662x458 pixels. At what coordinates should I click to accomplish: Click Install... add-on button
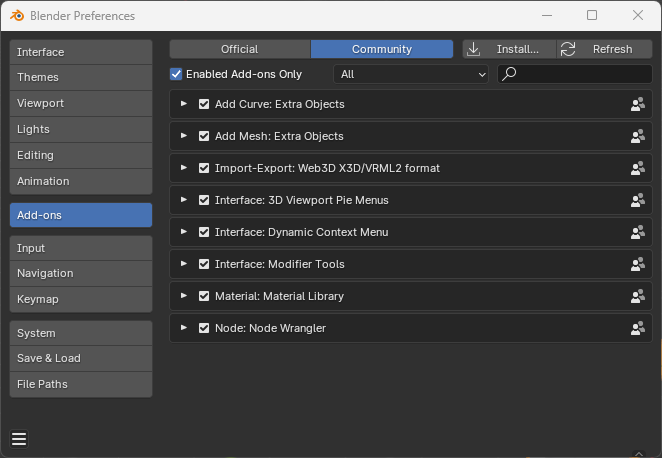(x=510, y=49)
